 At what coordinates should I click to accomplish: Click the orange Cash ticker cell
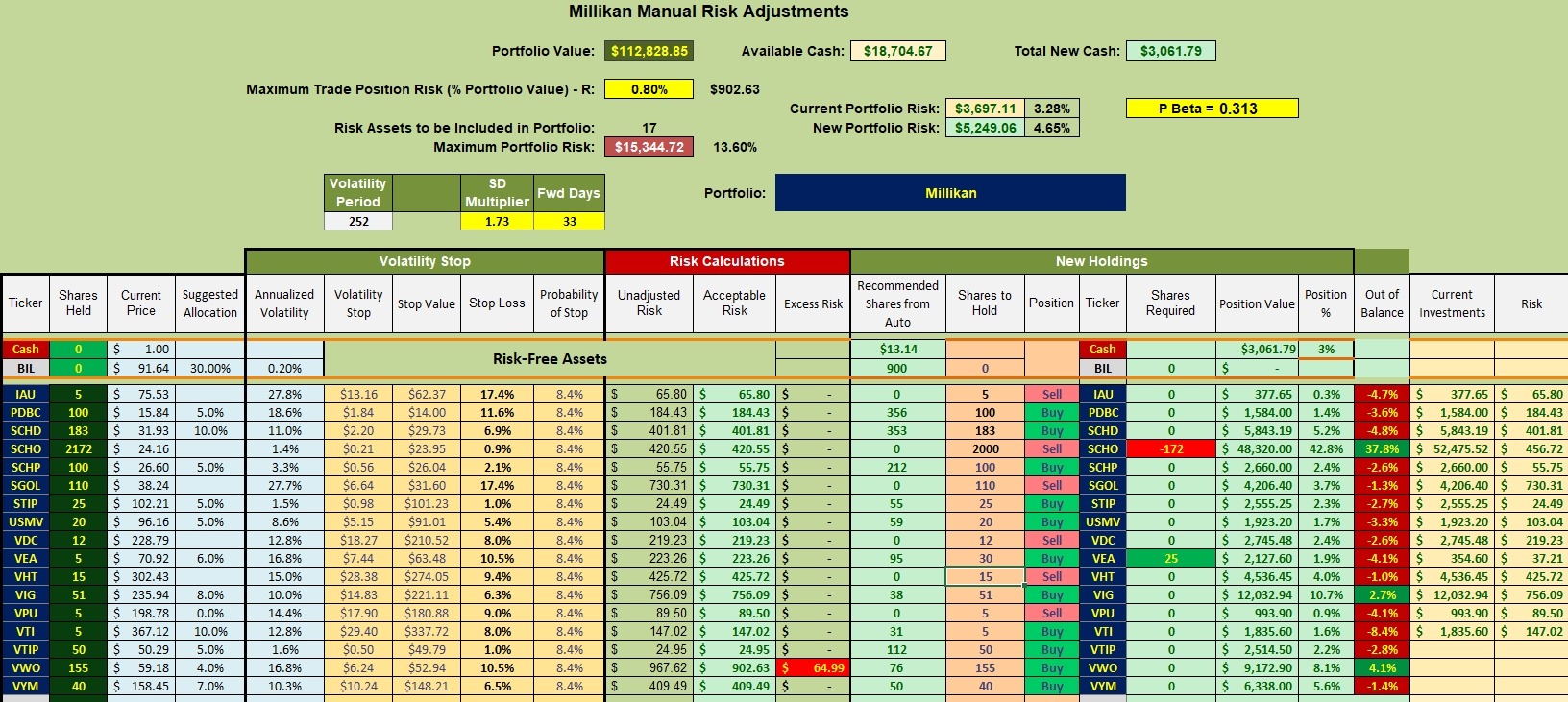[x=26, y=350]
